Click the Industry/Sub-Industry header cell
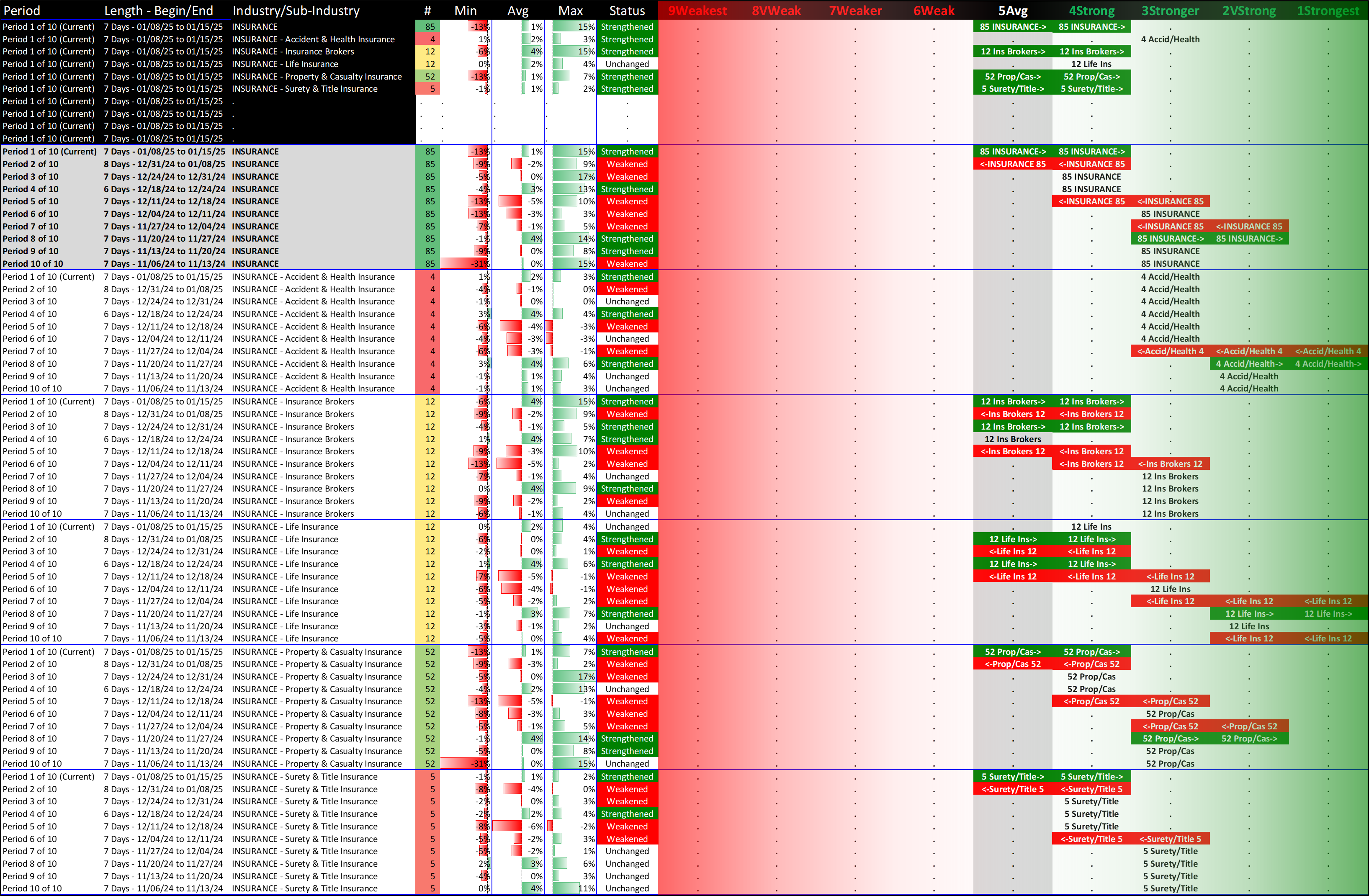Viewport: 1369px width, 896px height. point(296,10)
